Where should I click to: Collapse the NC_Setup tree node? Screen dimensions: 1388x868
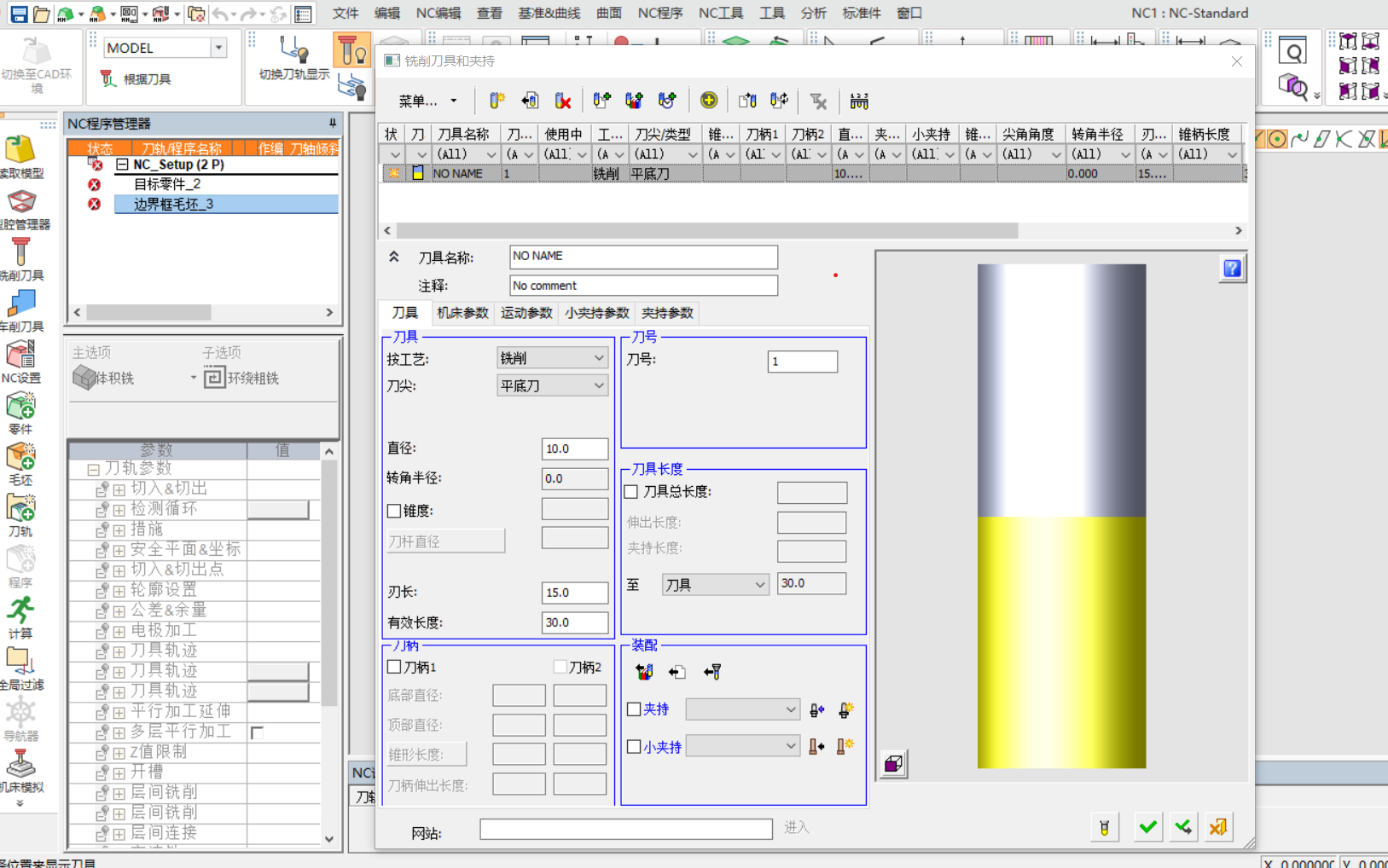point(122,165)
